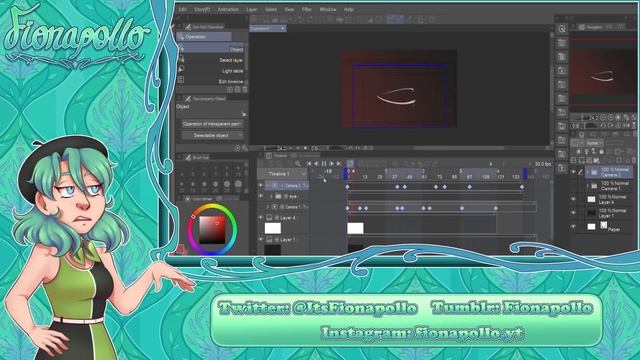Select Layer 4's white cel on the timeline
Viewport: 640px width, 360px height.
click(355, 228)
